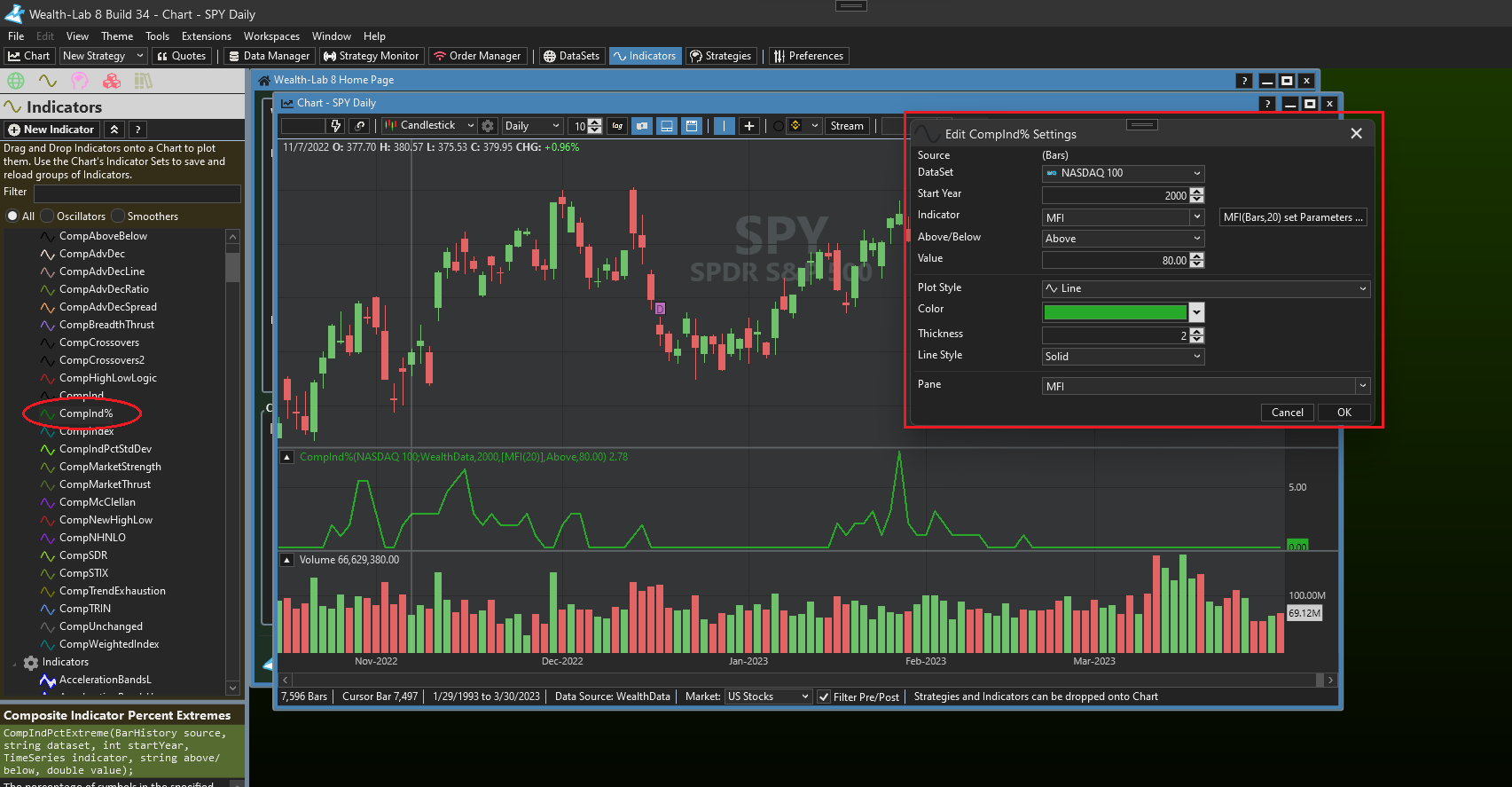1512x787 pixels.
Task: Open the Tools menu
Action: tap(158, 36)
